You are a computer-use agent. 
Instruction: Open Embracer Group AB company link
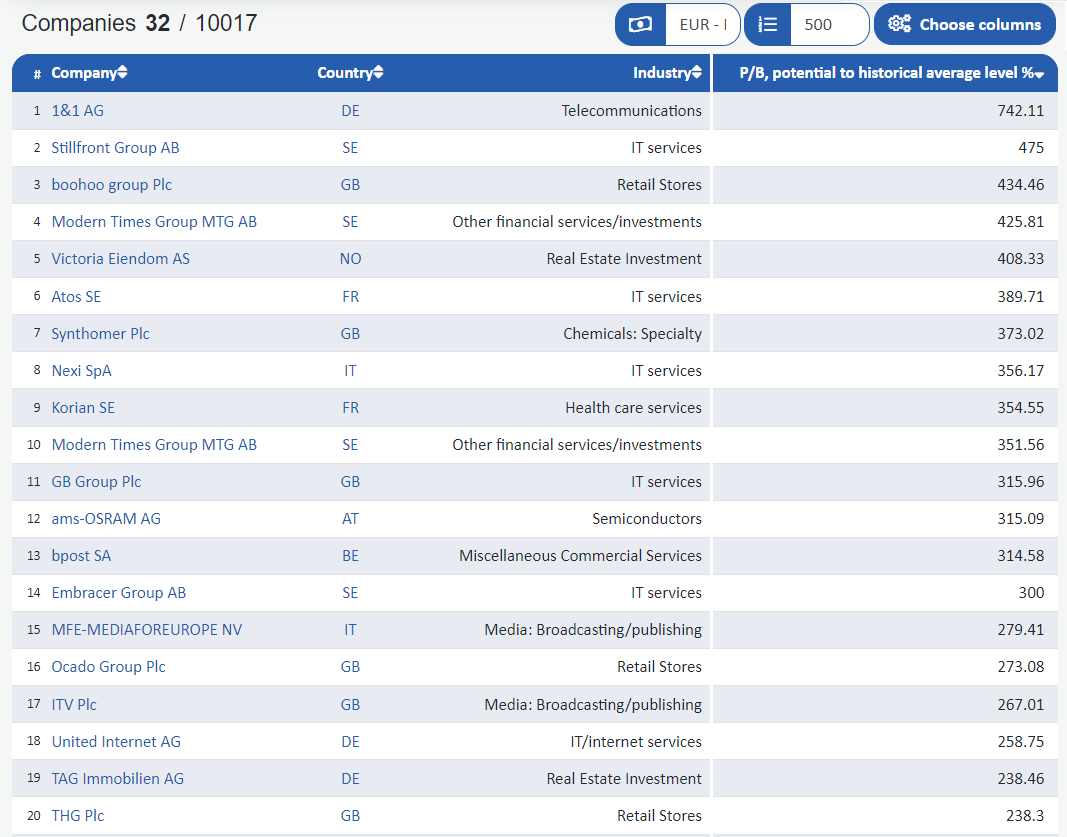[x=118, y=593]
